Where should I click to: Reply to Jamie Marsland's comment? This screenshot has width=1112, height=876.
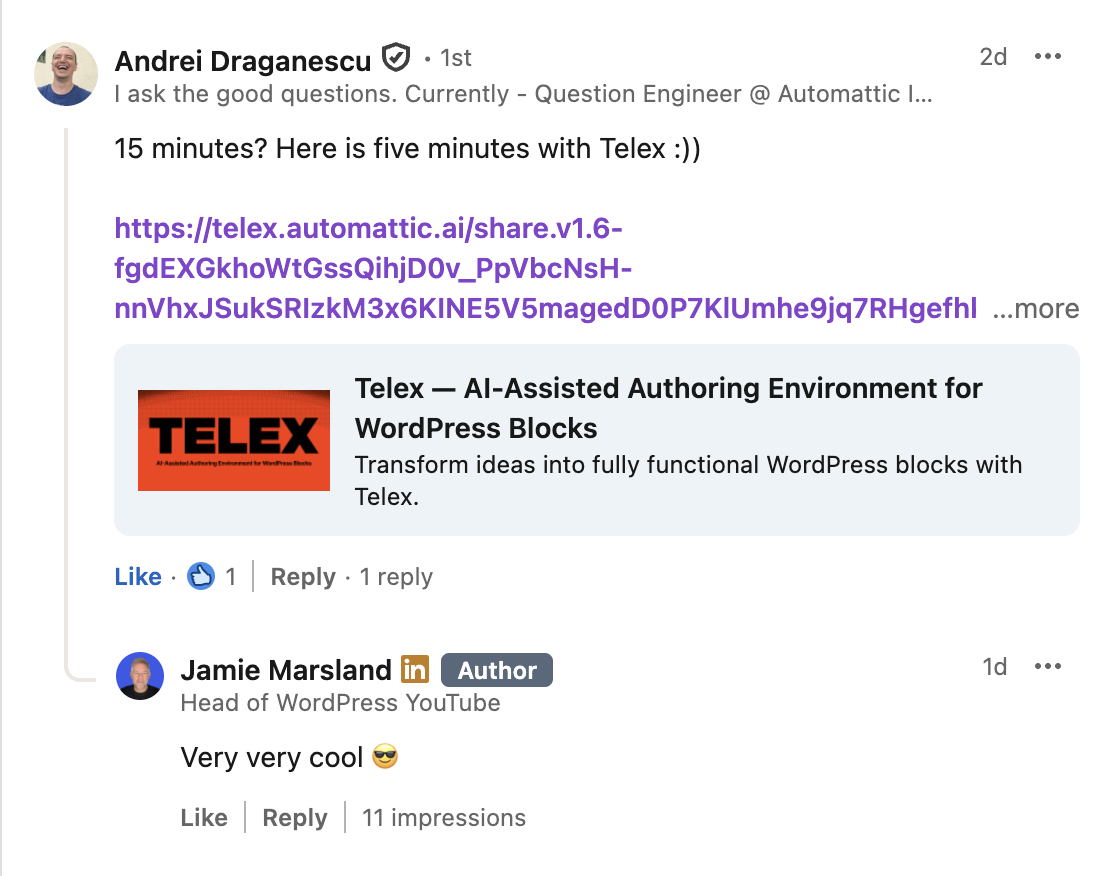pyautogui.click(x=295, y=818)
